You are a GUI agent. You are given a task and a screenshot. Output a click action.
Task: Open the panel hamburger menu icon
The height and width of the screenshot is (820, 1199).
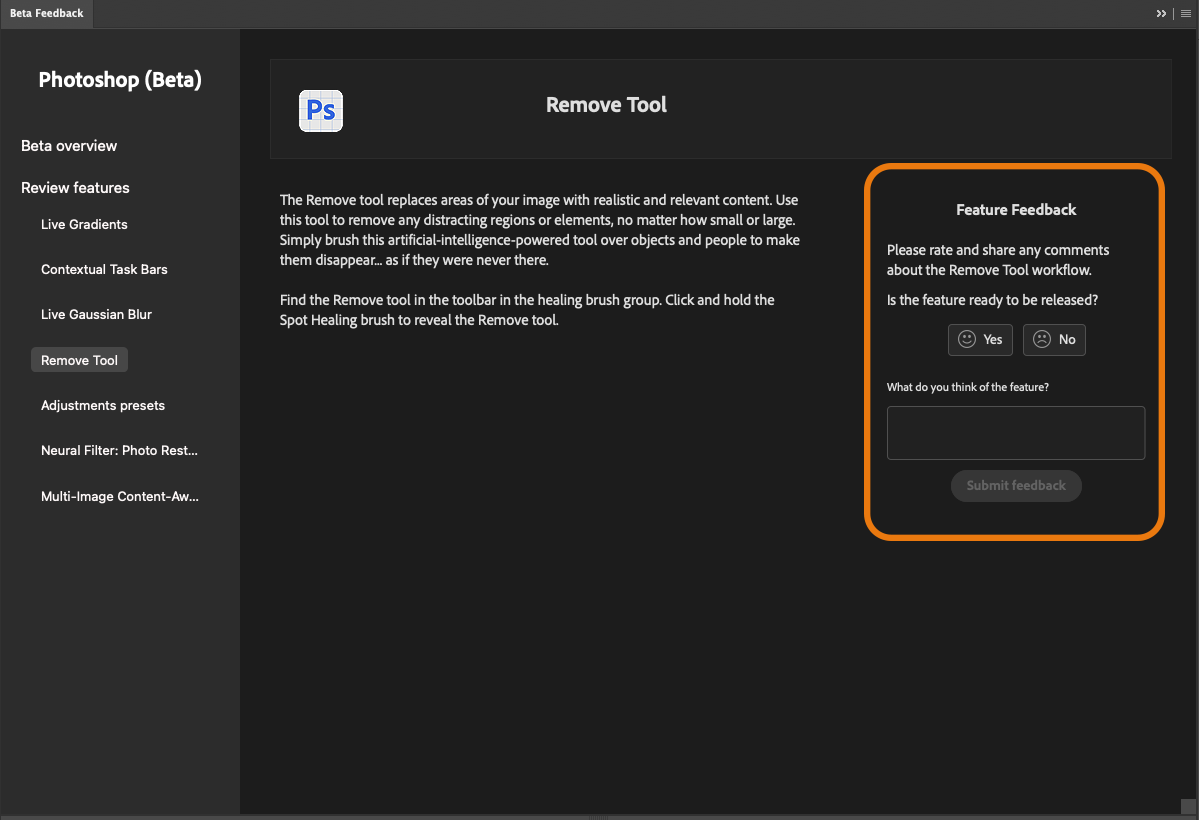pos(1185,13)
